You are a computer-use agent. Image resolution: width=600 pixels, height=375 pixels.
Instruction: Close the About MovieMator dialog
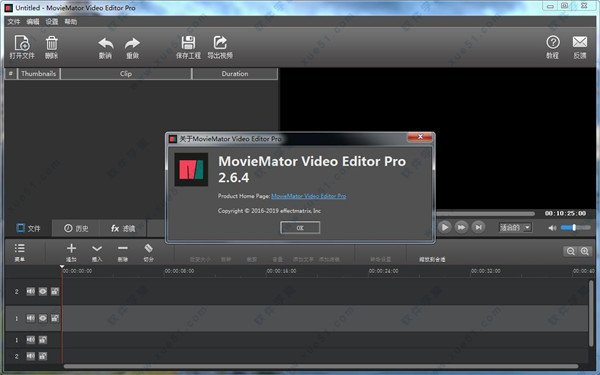[420, 137]
